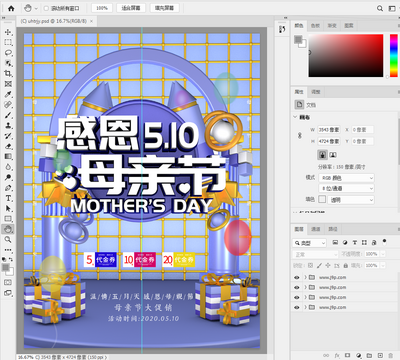
Task: Toggle Quick Mask mode in toolbar
Action: tap(8, 282)
